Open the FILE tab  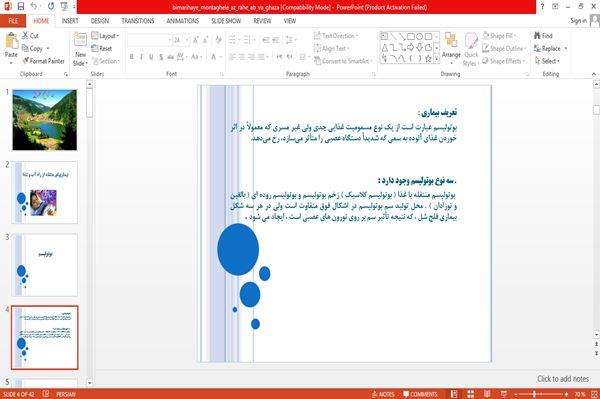[x=13, y=21]
